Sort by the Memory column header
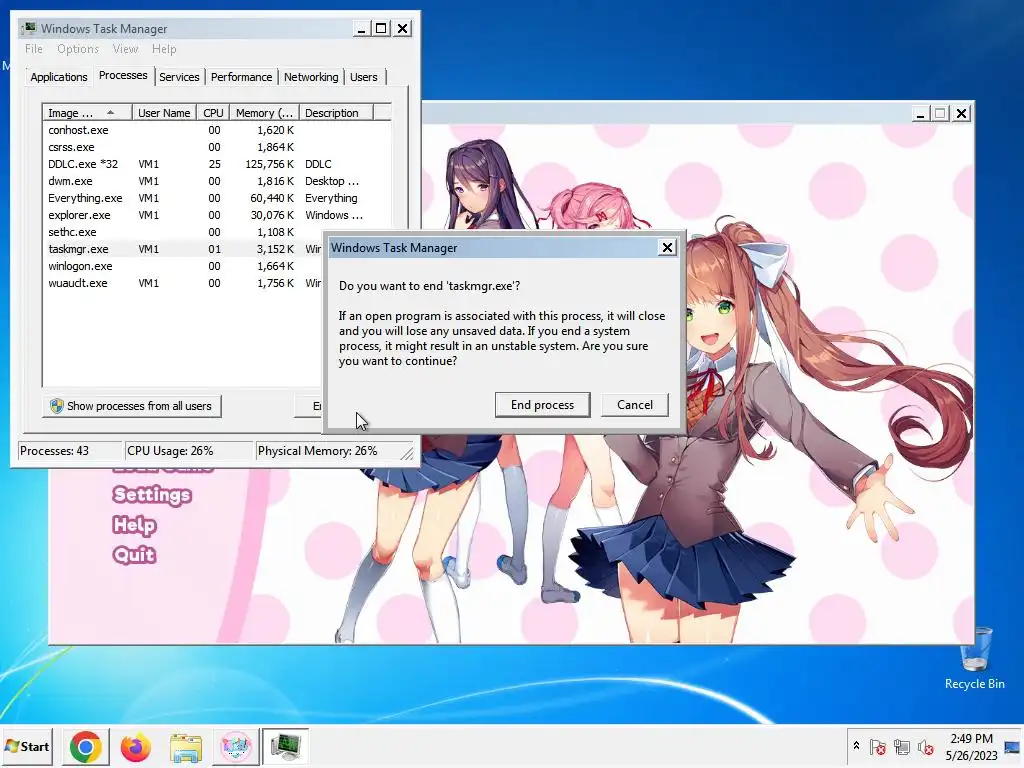Screen dimensions: 1024x768 (264, 113)
